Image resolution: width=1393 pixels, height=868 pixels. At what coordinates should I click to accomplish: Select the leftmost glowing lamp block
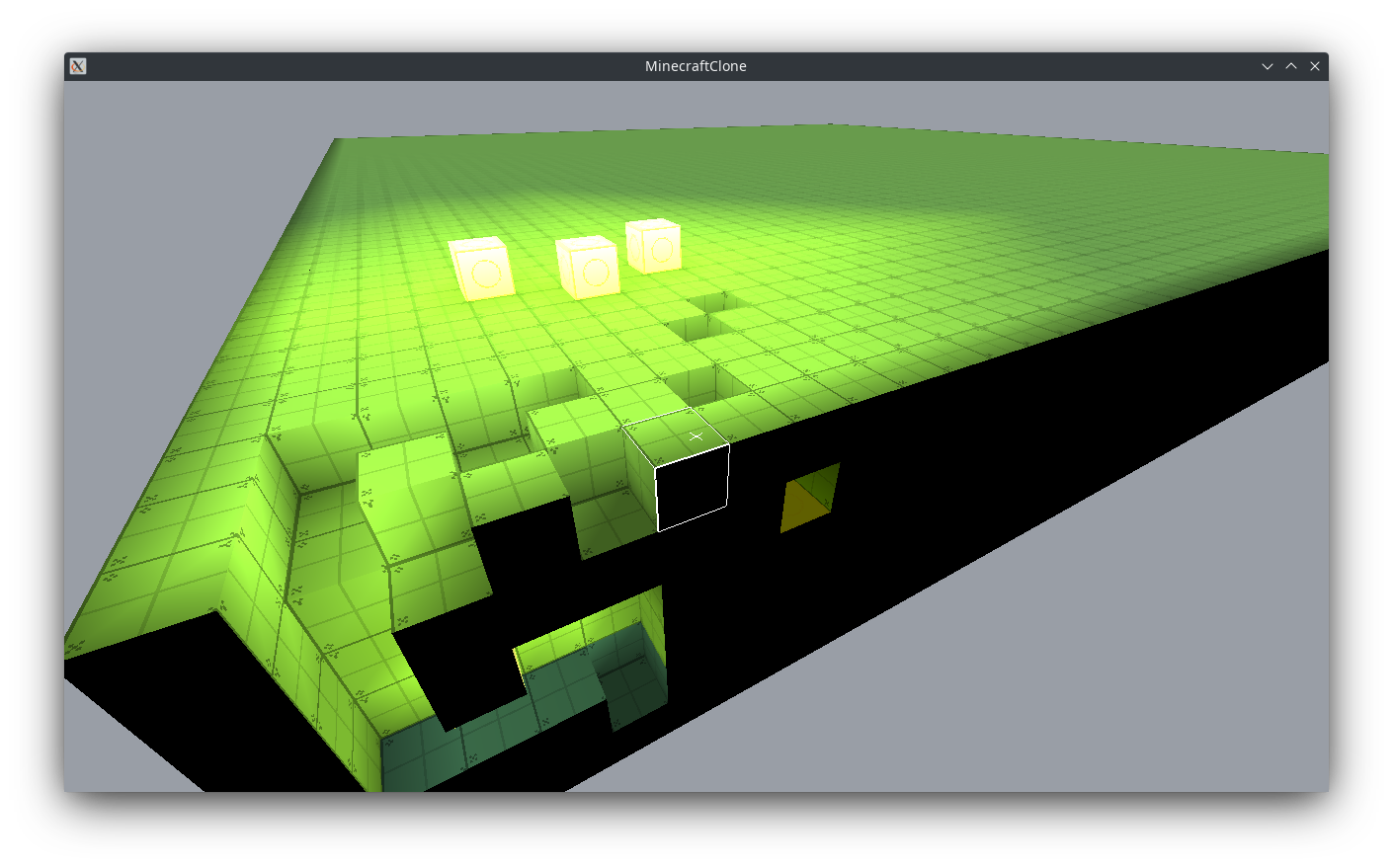pos(482,268)
